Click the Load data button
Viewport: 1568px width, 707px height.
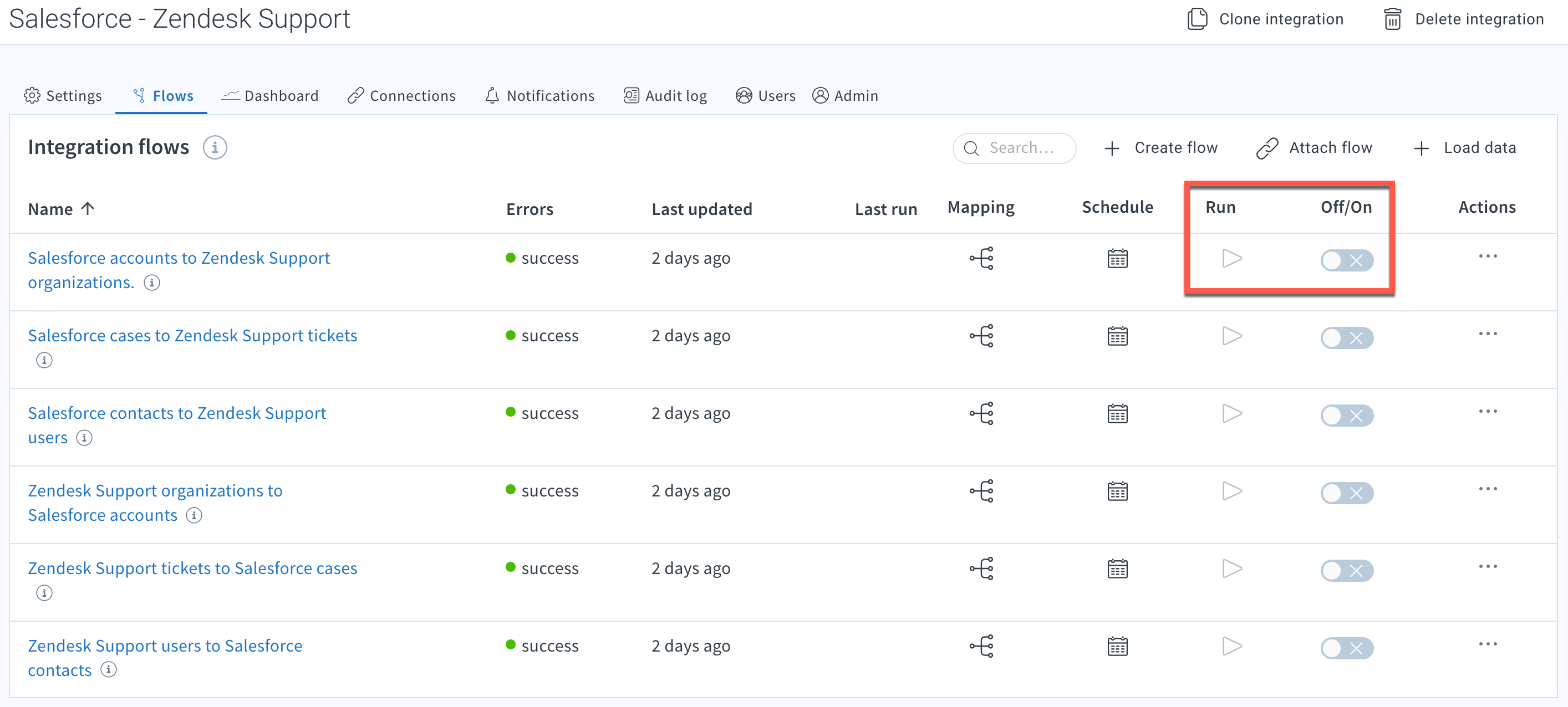[1464, 148]
